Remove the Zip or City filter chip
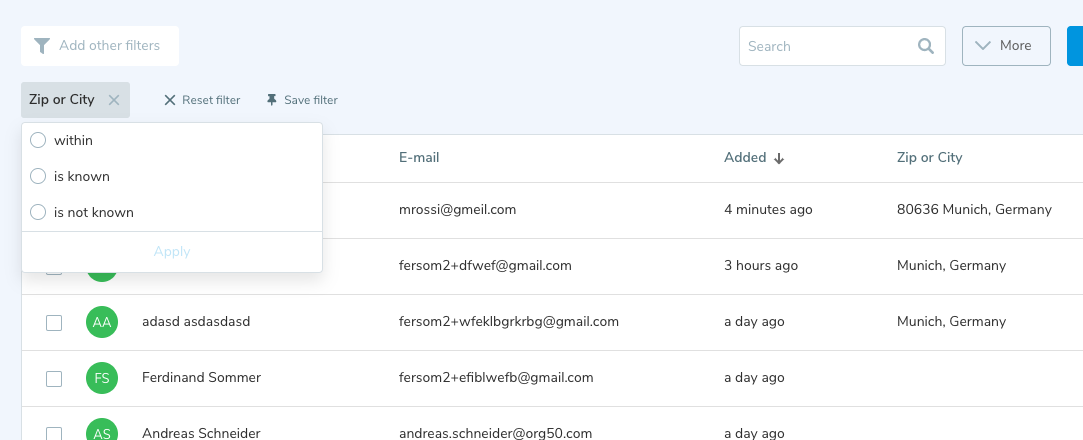Image resolution: width=1083 pixels, height=440 pixels. tap(114, 100)
